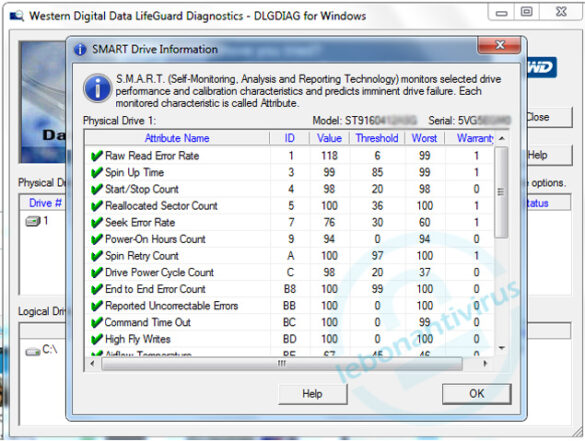
Task: Select the Start/Stop Count attribute
Action: [x=290, y=189]
